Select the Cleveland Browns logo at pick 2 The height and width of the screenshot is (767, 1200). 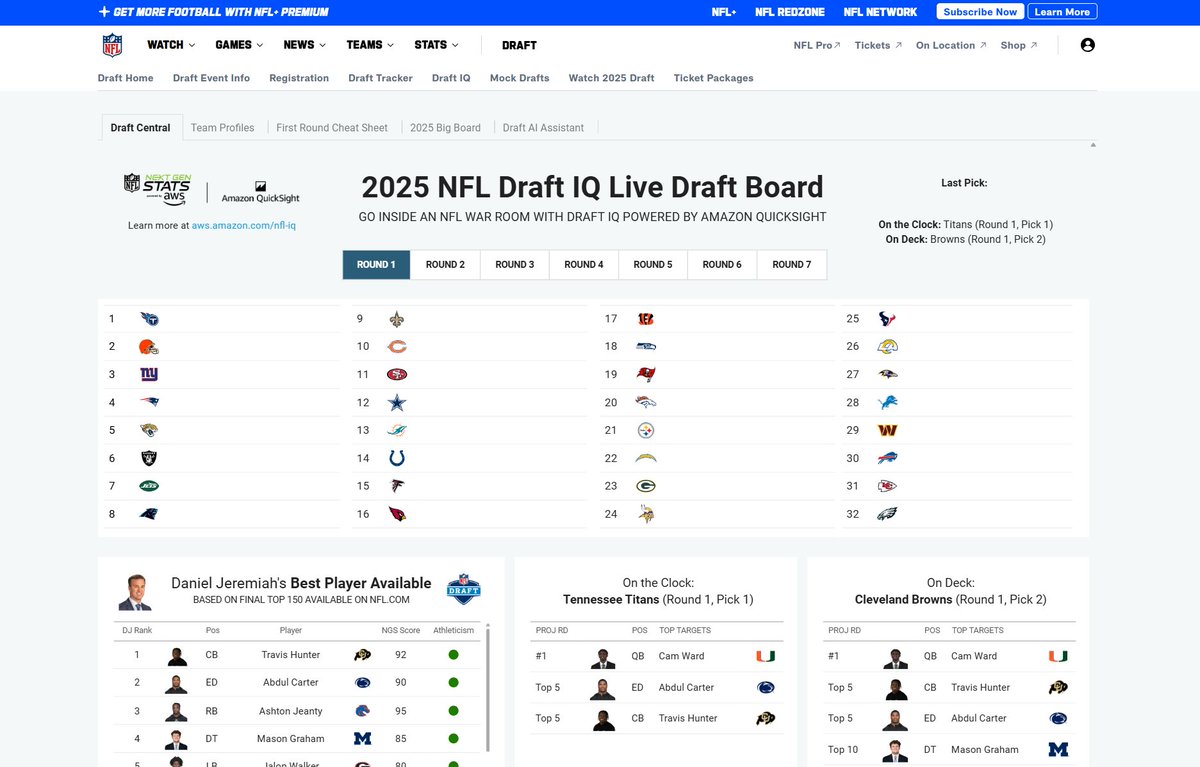[x=149, y=347]
